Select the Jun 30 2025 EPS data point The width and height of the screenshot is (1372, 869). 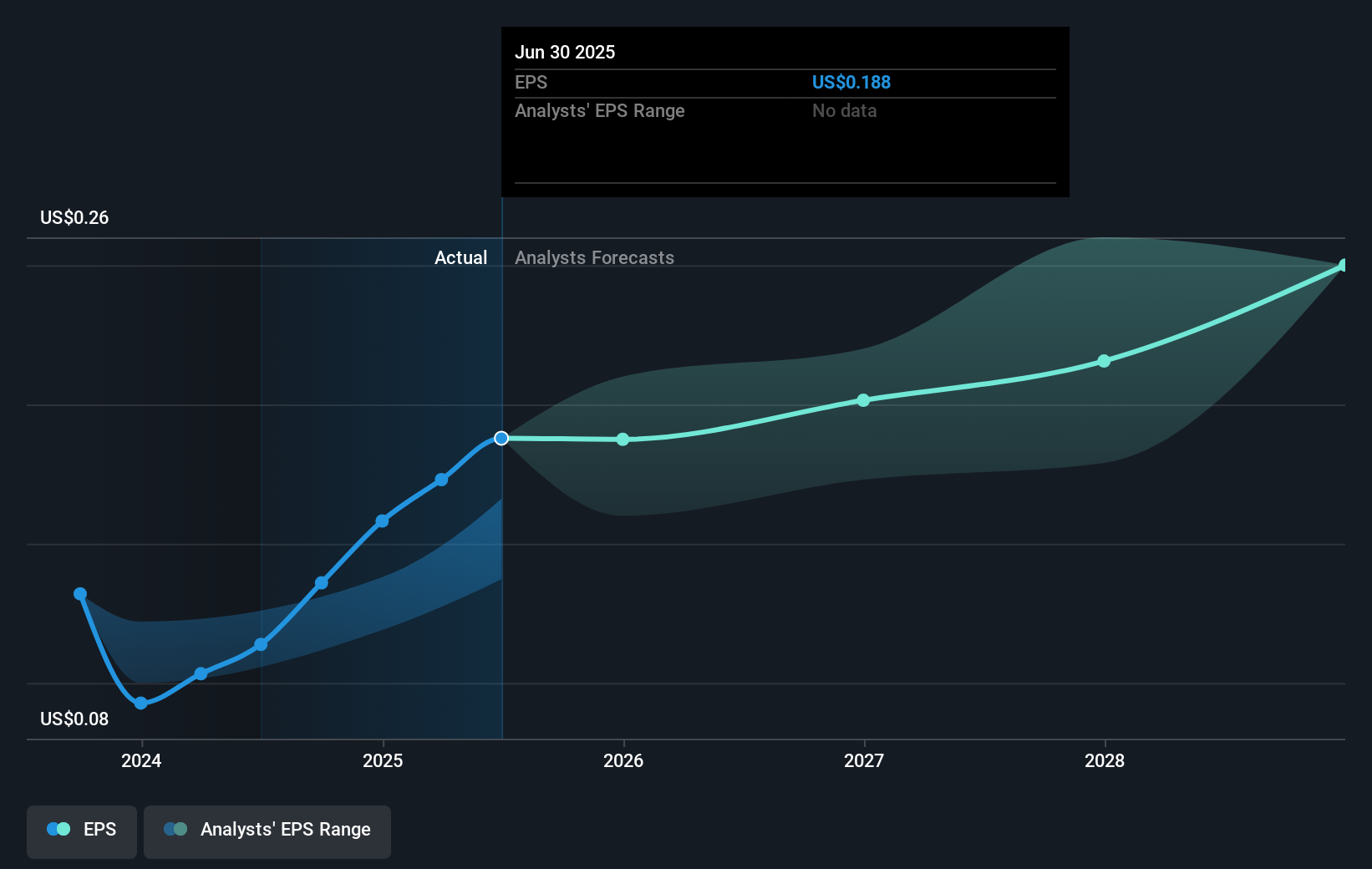[501, 439]
